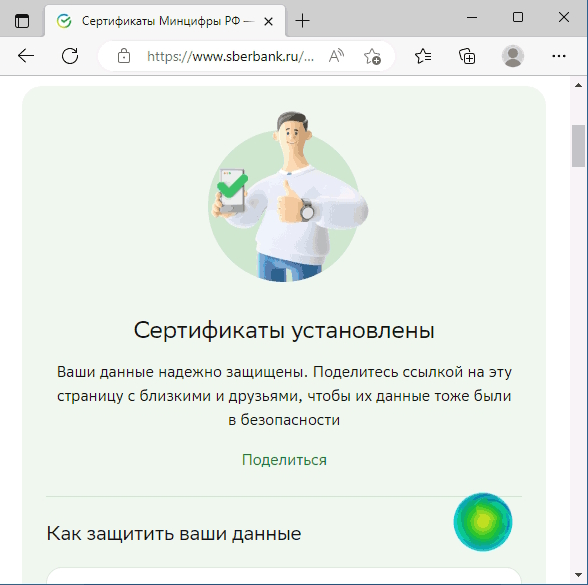Screen dimensions: 588x585
Task: Close the Сертификаты Минцифры РФ tab
Action: (268, 22)
